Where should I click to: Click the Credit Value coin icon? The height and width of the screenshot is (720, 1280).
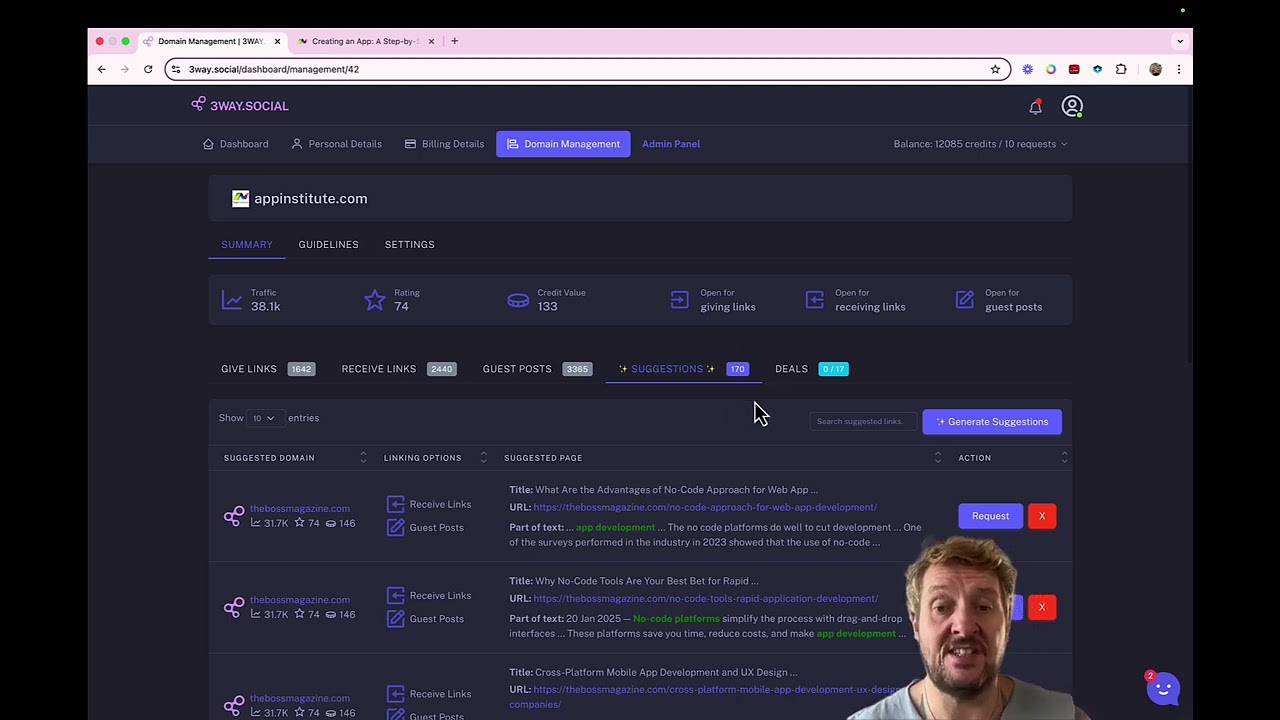(x=518, y=300)
